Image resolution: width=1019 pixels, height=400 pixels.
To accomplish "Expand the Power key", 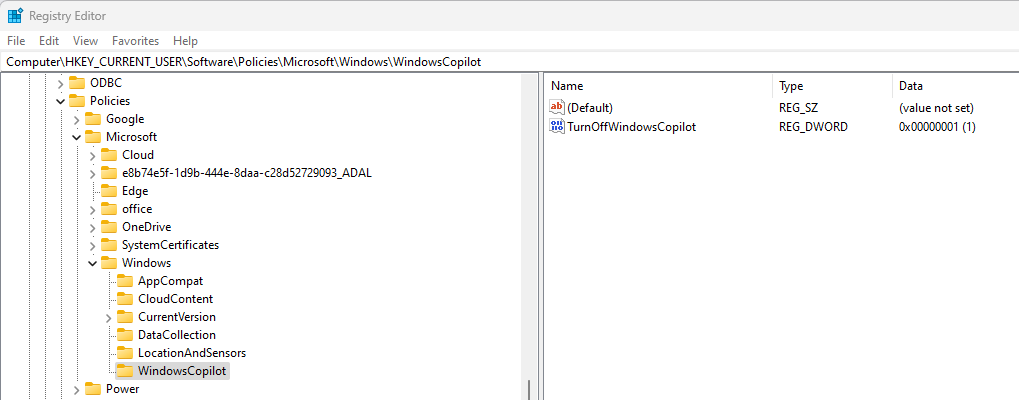I will point(77,390).
